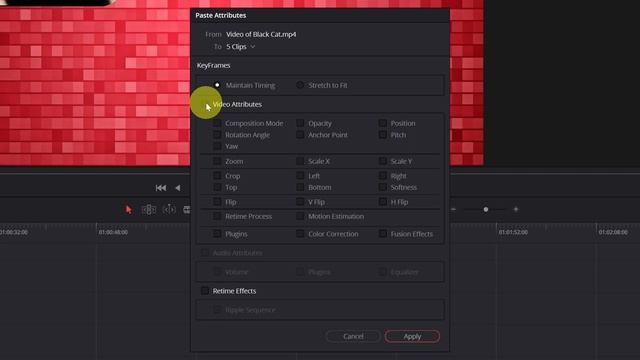Select Maintain Timing radio button
Screen dimensions: 640x360
click(x=217, y=85)
